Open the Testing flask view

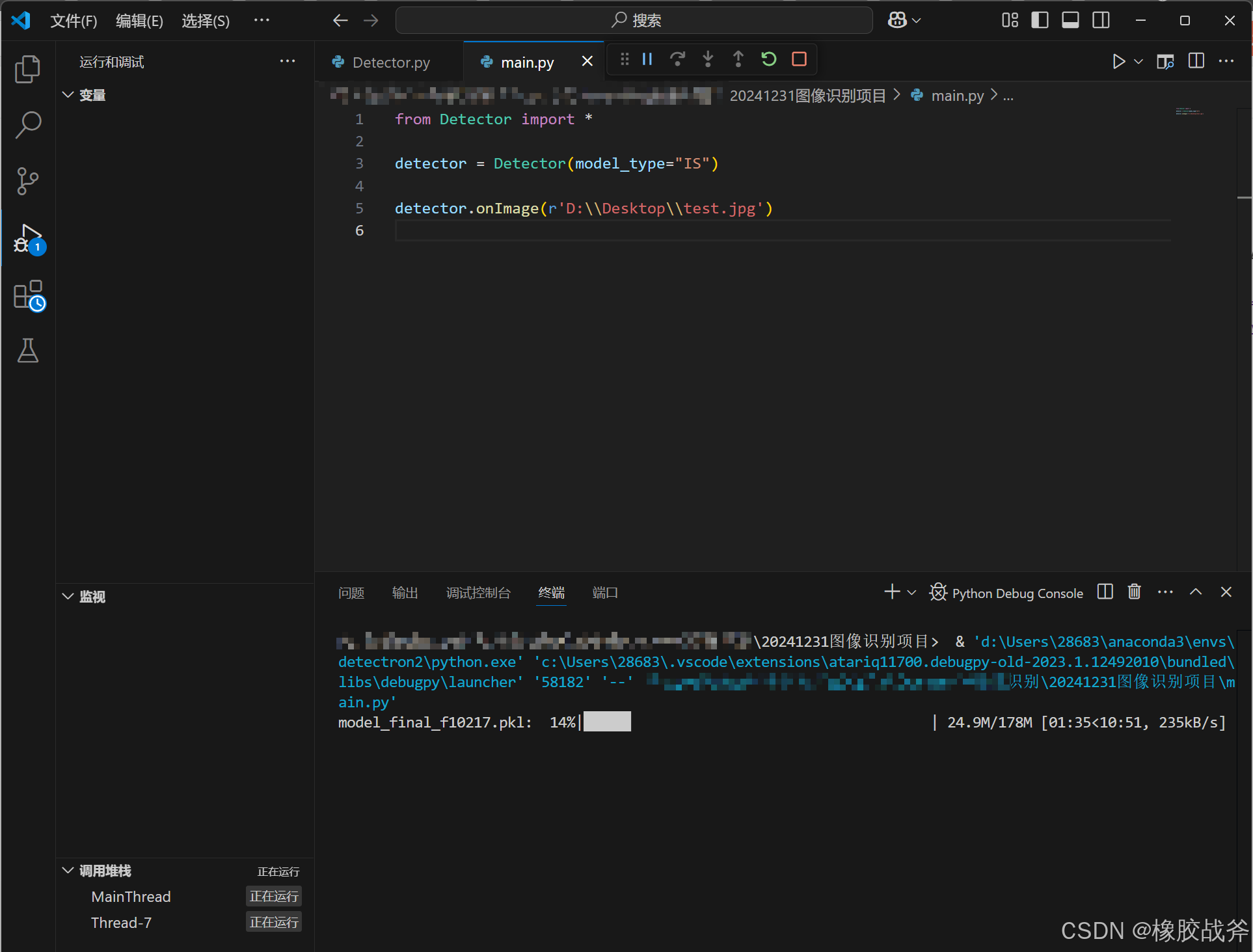[x=27, y=351]
